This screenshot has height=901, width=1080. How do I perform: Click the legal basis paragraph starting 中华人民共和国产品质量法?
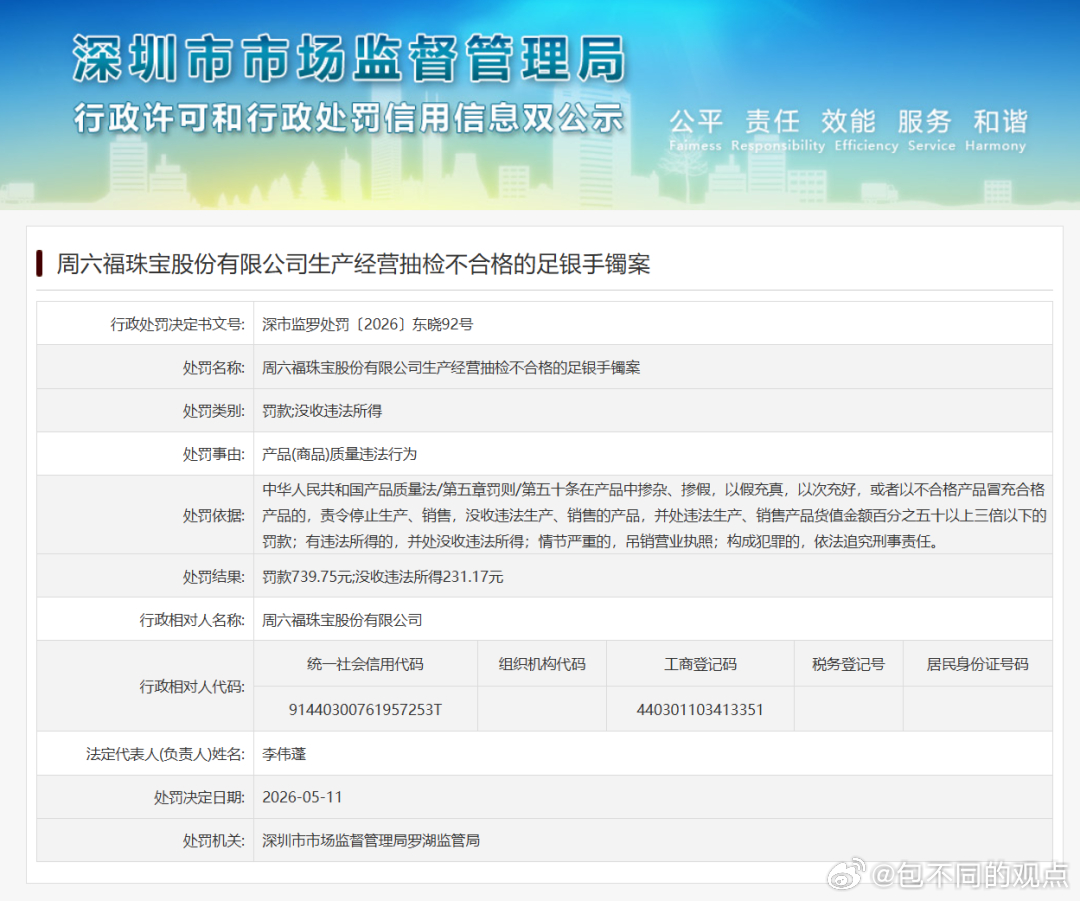654,515
